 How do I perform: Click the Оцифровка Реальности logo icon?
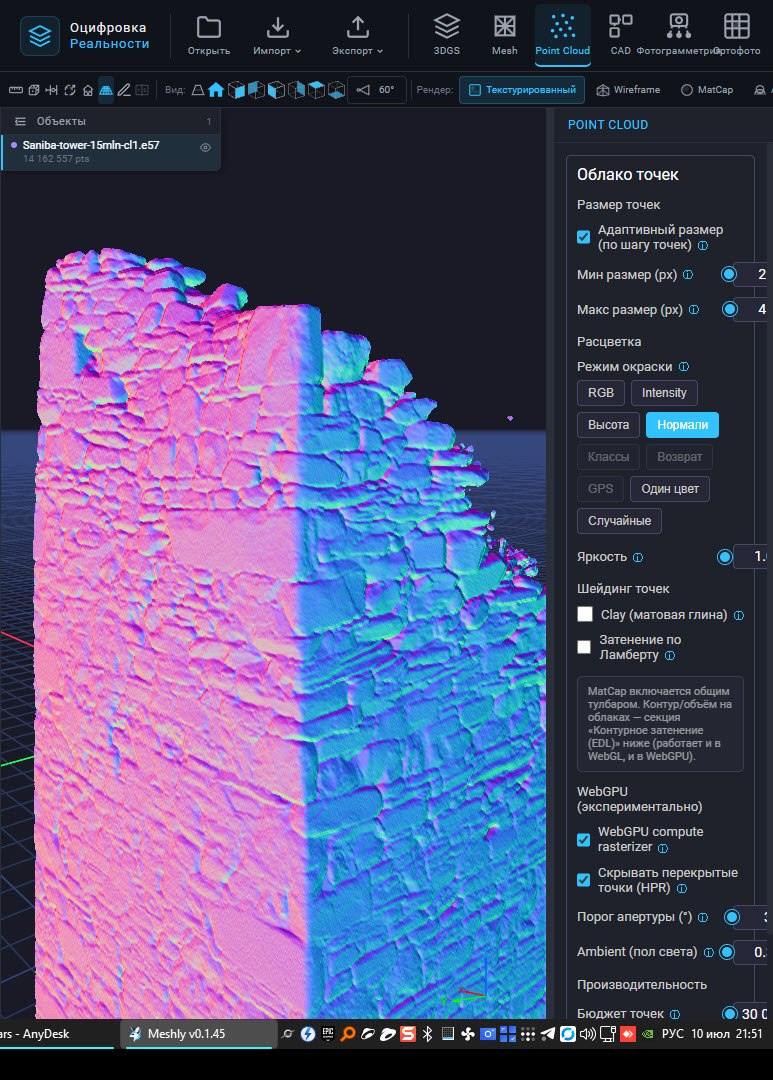(40, 36)
